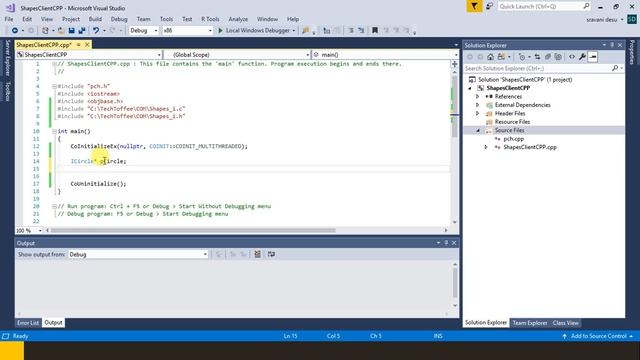Screen dimensions: 640x360
Task: Click the Save All toolbar icon
Action: (x=82, y=31)
